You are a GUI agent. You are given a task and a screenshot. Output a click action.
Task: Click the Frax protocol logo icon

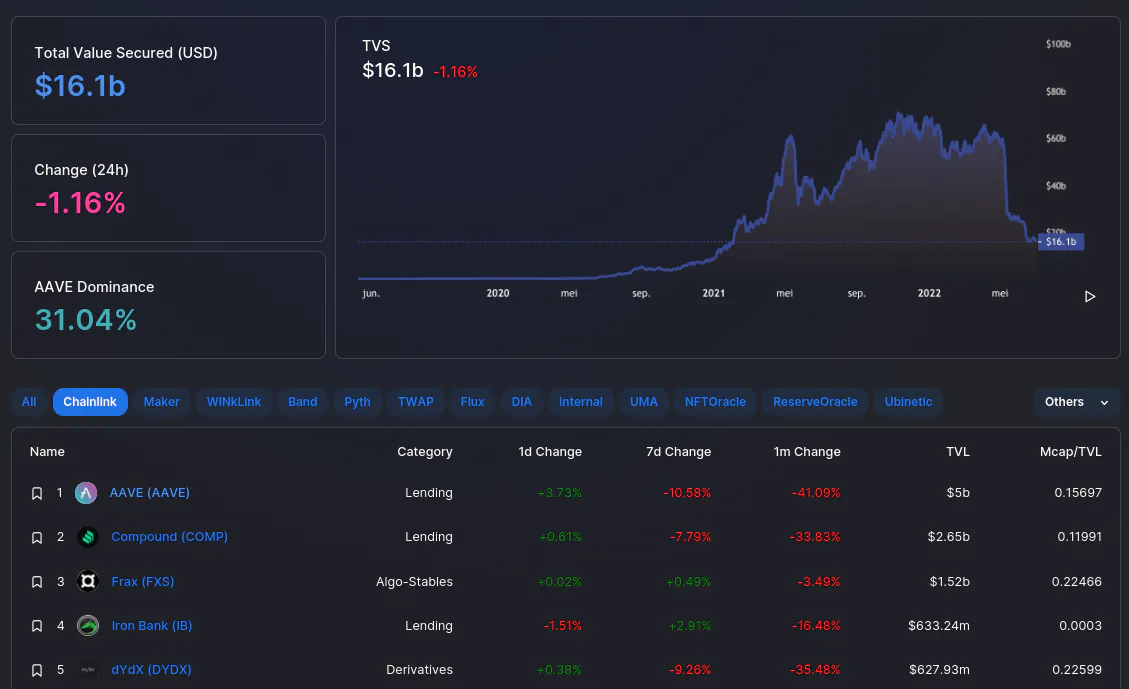(88, 581)
